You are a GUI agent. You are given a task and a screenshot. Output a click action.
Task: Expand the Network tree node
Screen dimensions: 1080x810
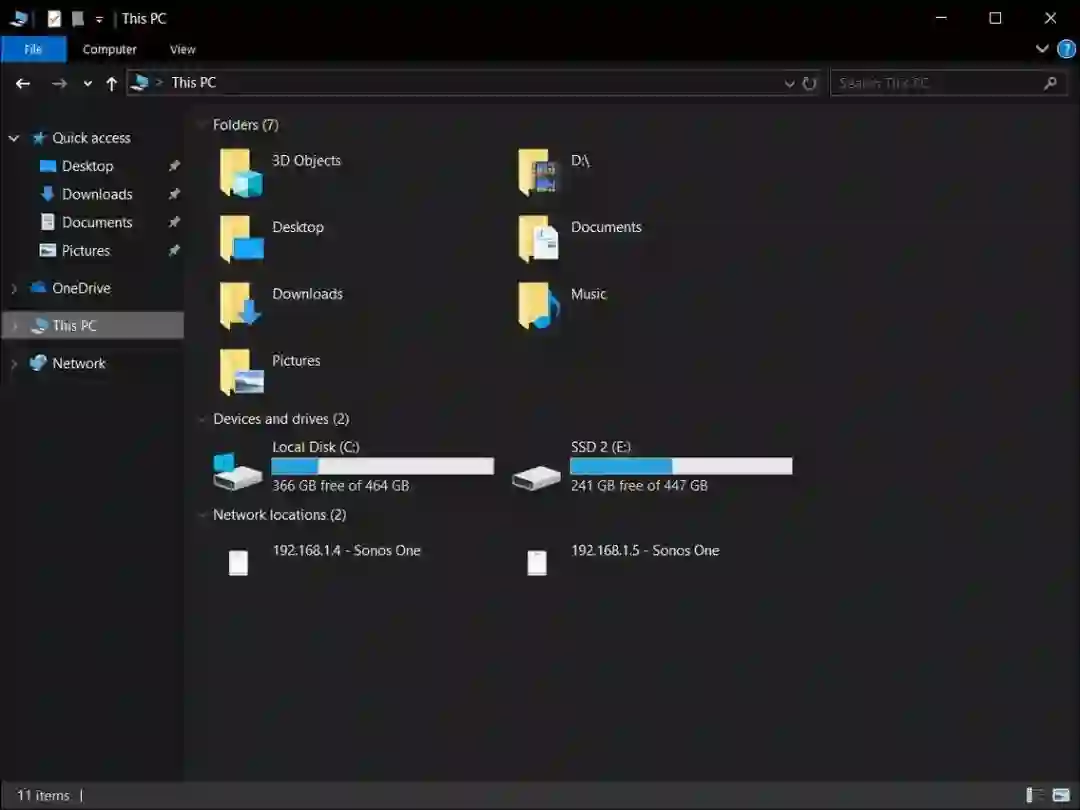tap(14, 364)
